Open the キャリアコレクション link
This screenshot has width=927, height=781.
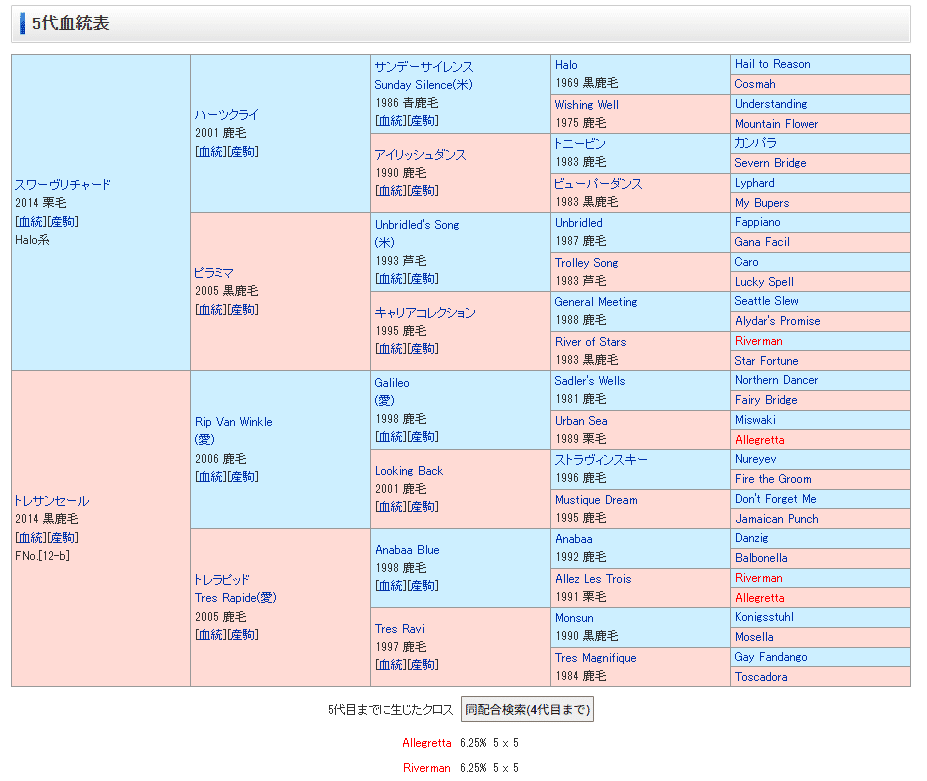(x=425, y=313)
